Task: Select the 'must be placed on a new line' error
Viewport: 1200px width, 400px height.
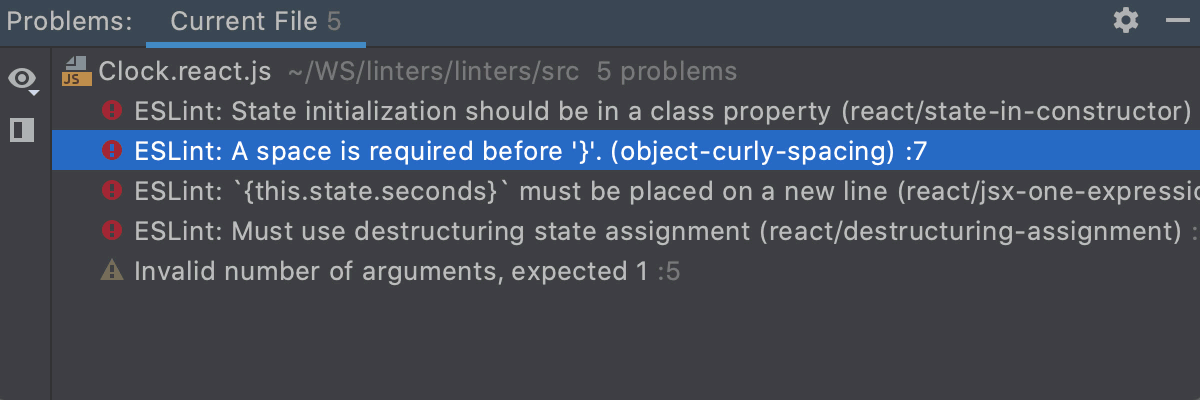Action: [x=625, y=191]
